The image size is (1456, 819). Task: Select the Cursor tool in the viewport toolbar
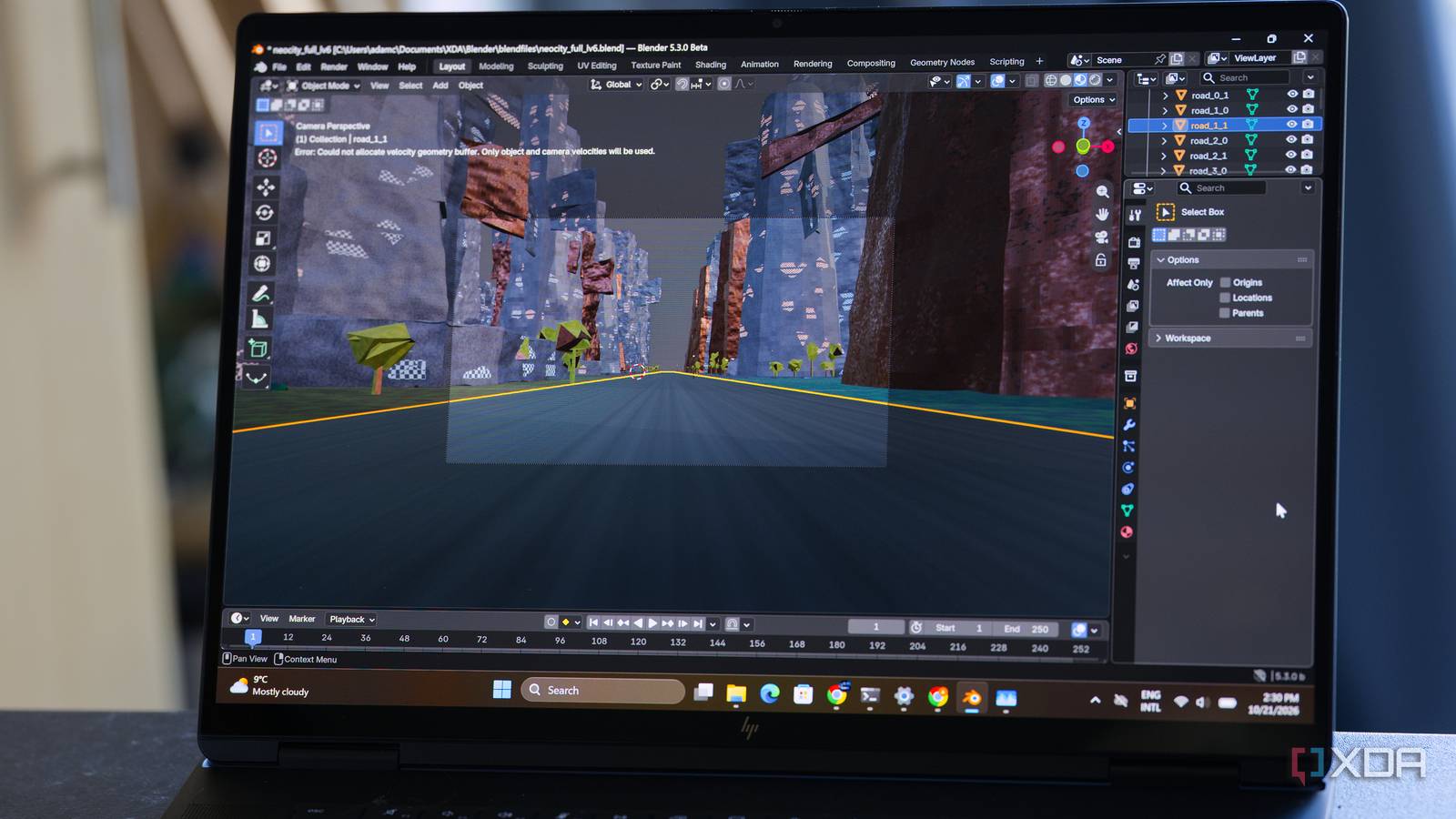pyautogui.click(x=267, y=158)
